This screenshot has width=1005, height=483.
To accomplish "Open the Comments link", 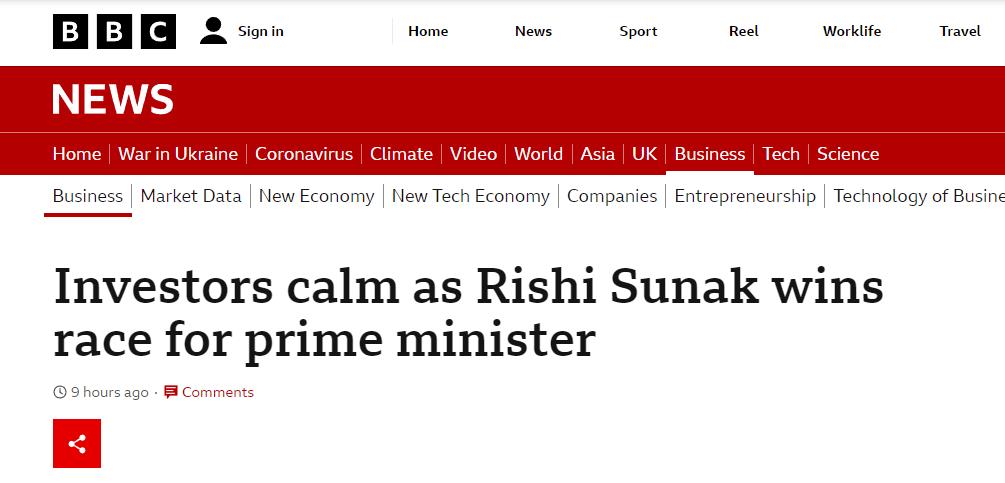I will click(x=218, y=392).
